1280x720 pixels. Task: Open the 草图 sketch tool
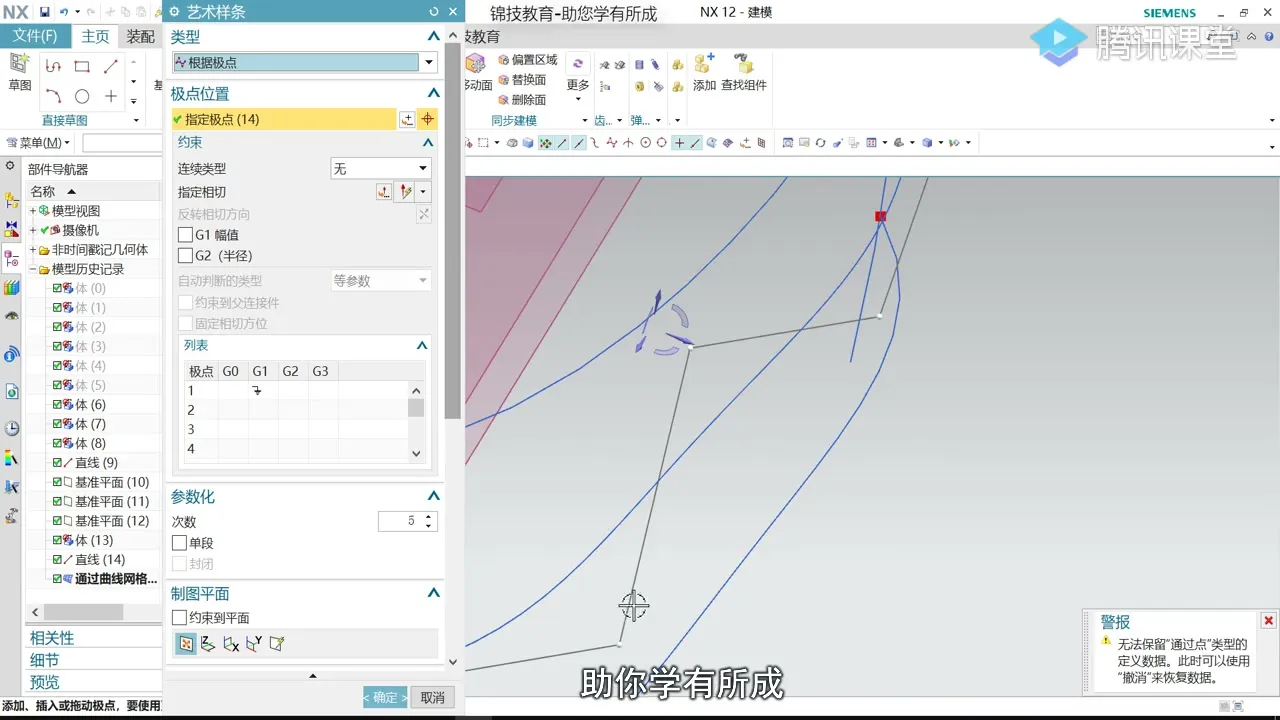tap(20, 72)
